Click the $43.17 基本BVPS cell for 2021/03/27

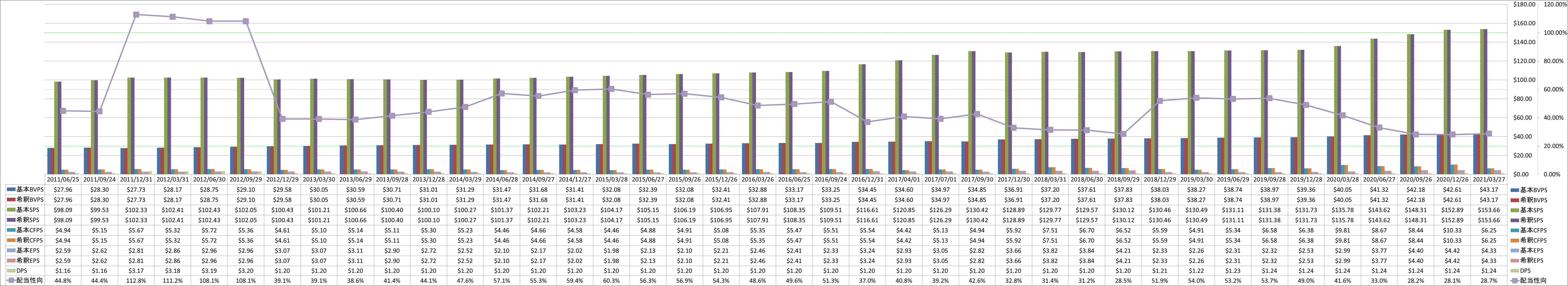pyautogui.click(x=1489, y=190)
